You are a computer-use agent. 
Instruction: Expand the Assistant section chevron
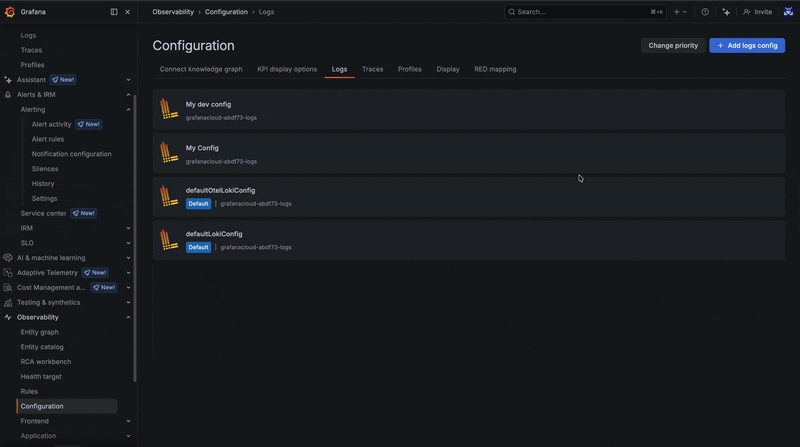click(128, 80)
